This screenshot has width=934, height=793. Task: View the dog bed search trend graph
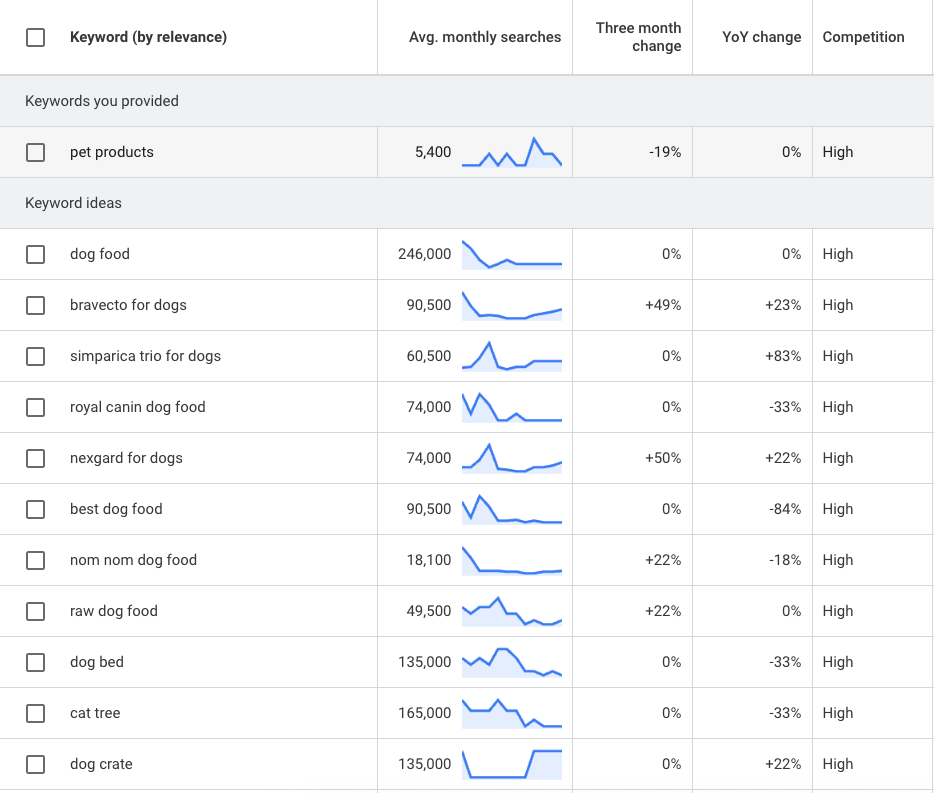click(x=513, y=662)
